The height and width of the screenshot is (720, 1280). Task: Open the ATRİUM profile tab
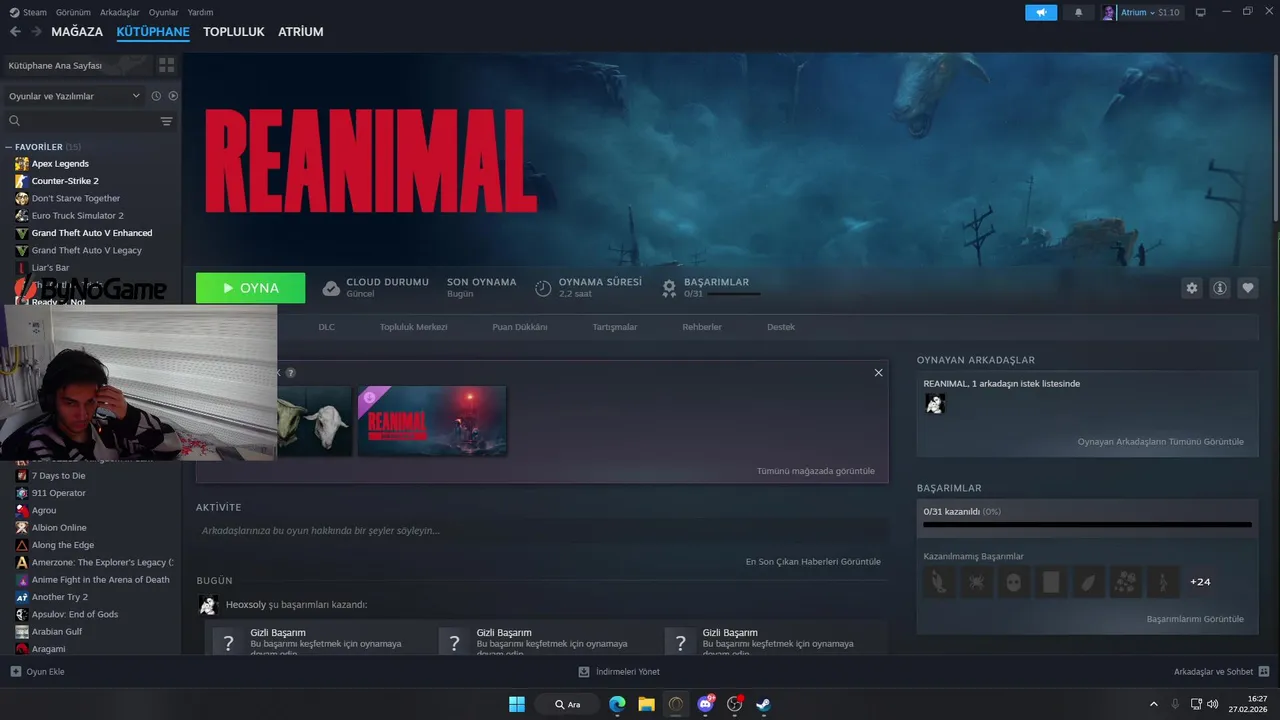point(301,32)
